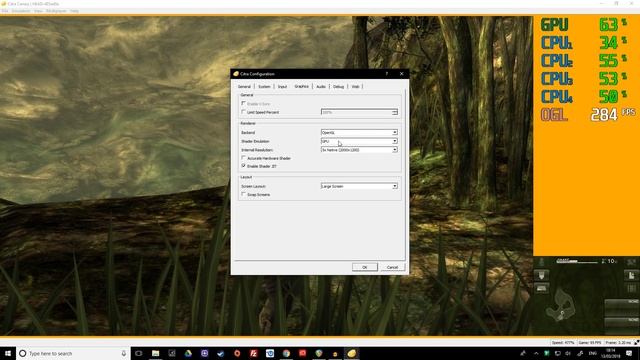Open the taskbar clock and date
640x360 pixels.
point(611,353)
